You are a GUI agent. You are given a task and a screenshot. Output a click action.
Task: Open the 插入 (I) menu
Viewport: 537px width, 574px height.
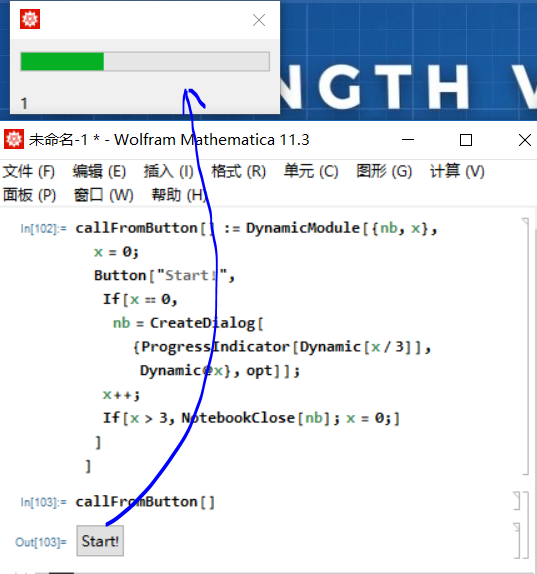pyautogui.click(x=168, y=171)
